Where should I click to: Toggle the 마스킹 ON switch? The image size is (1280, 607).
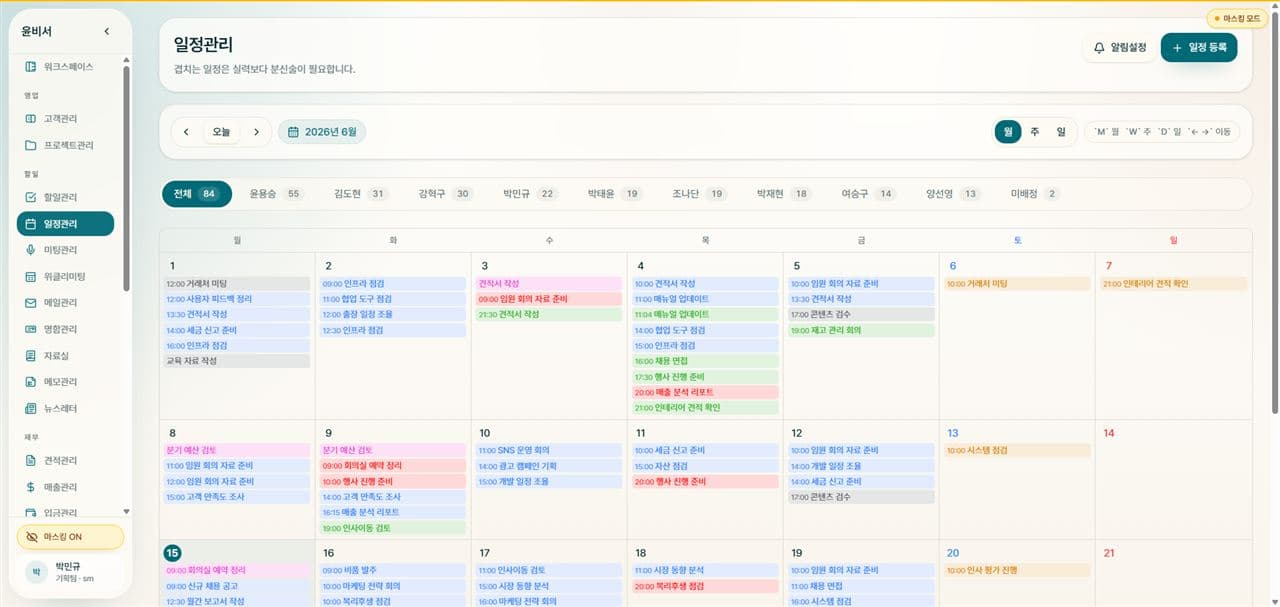tap(70, 537)
